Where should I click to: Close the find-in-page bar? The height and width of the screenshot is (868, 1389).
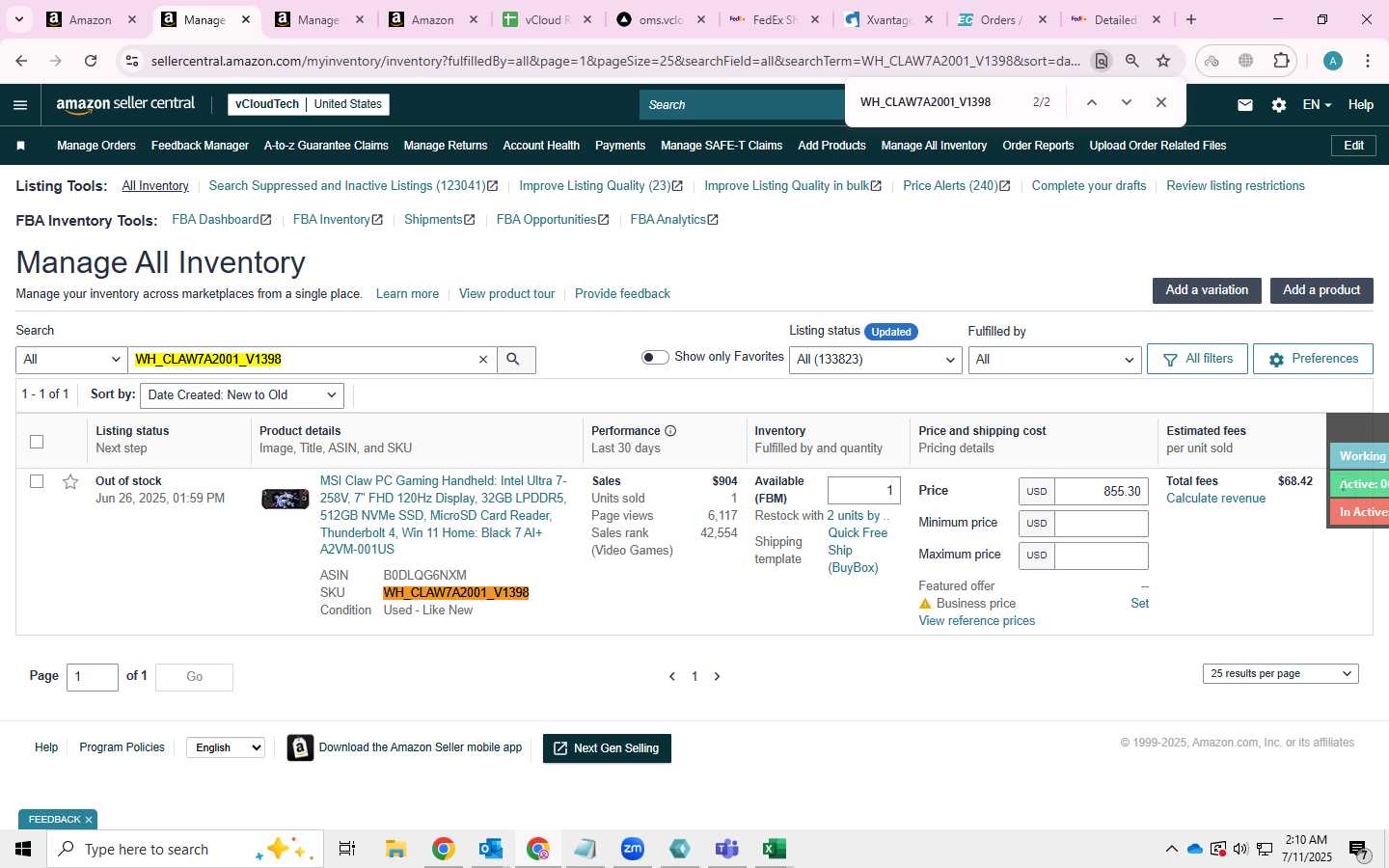pyautogui.click(x=1161, y=102)
